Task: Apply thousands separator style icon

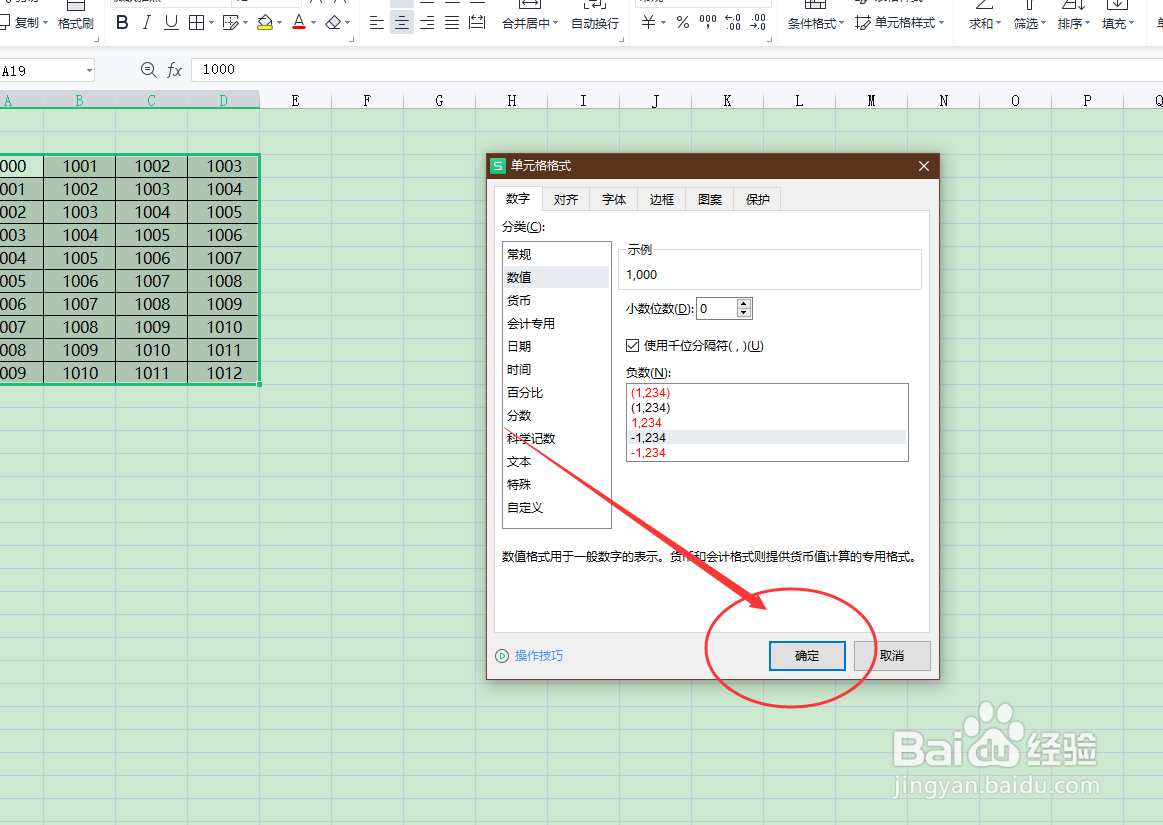Action: 708,22
